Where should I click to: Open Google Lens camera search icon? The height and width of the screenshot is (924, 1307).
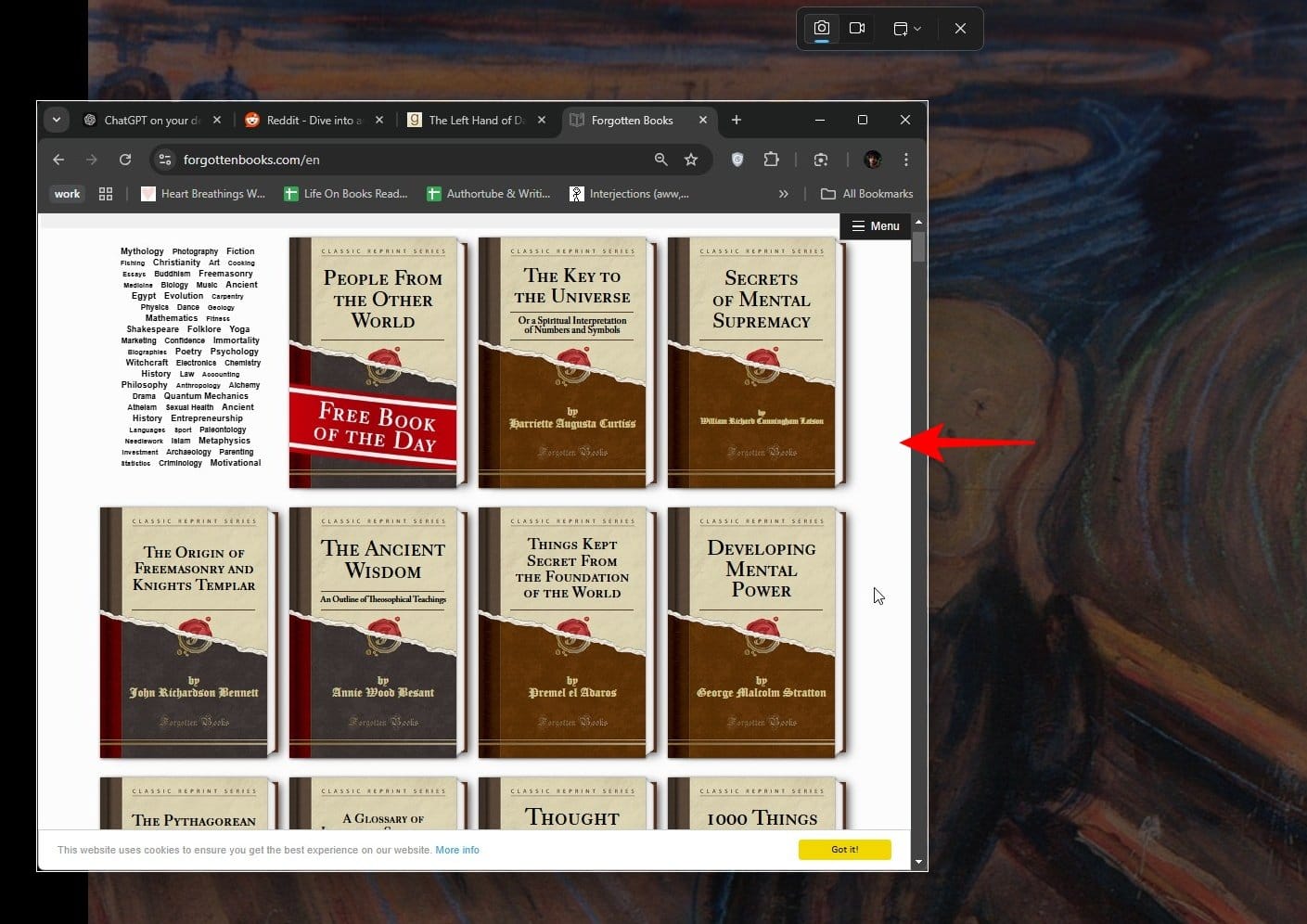[x=820, y=160]
